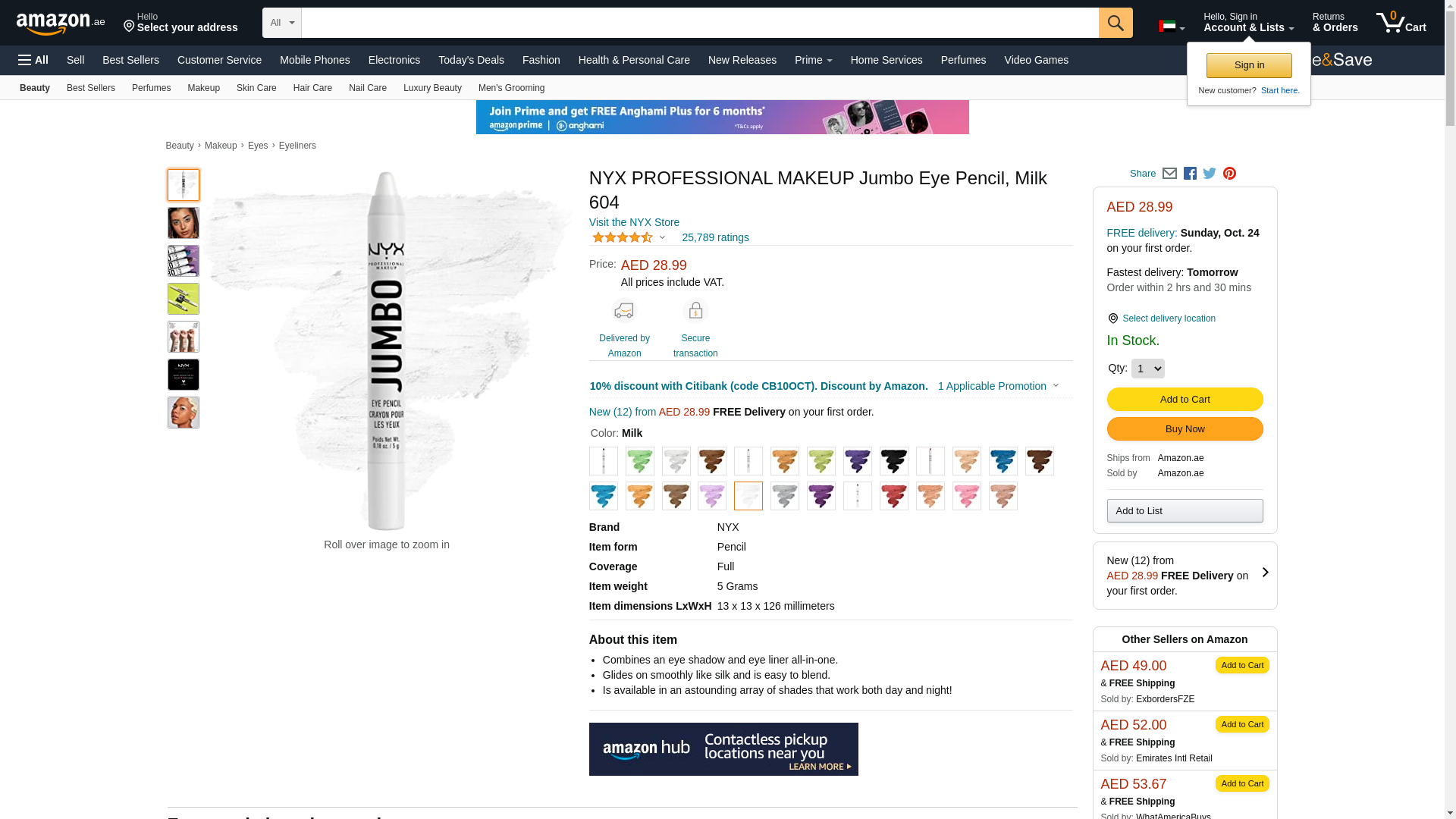Select the red color swatch
The width and height of the screenshot is (1456, 819).
click(x=893, y=496)
